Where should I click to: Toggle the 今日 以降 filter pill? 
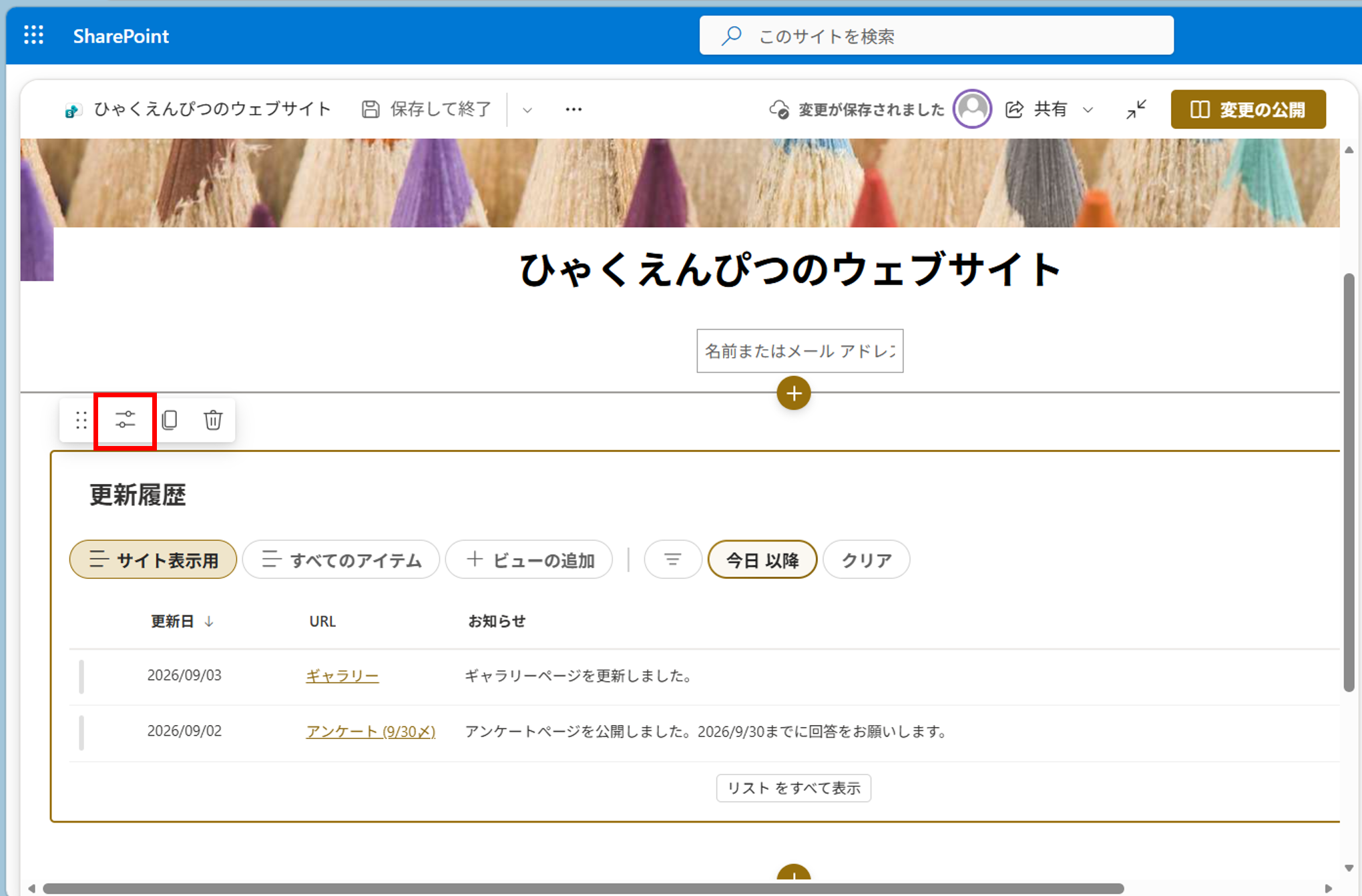click(x=762, y=559)
